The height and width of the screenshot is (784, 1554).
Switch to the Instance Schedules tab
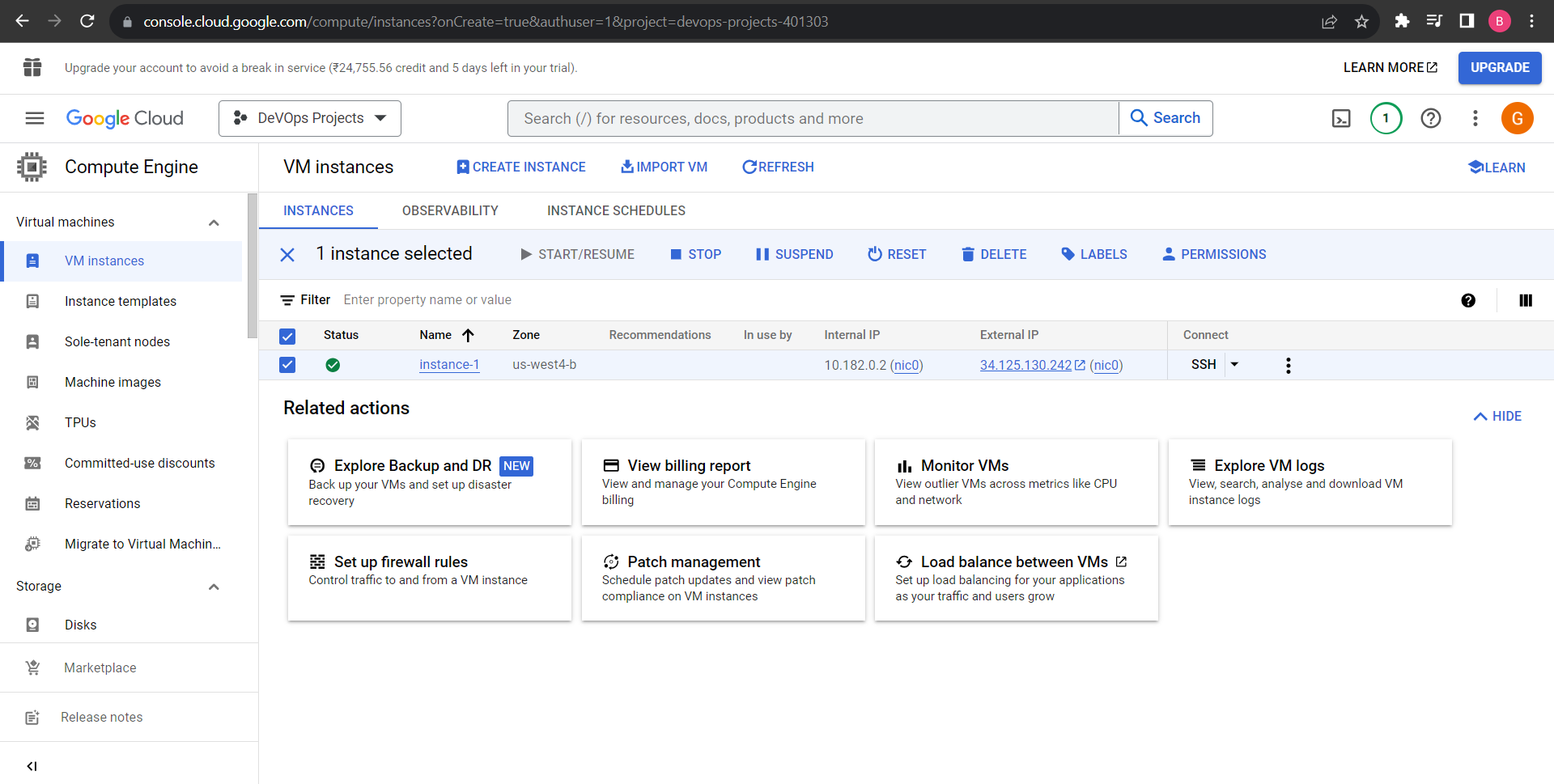(616, 211)
